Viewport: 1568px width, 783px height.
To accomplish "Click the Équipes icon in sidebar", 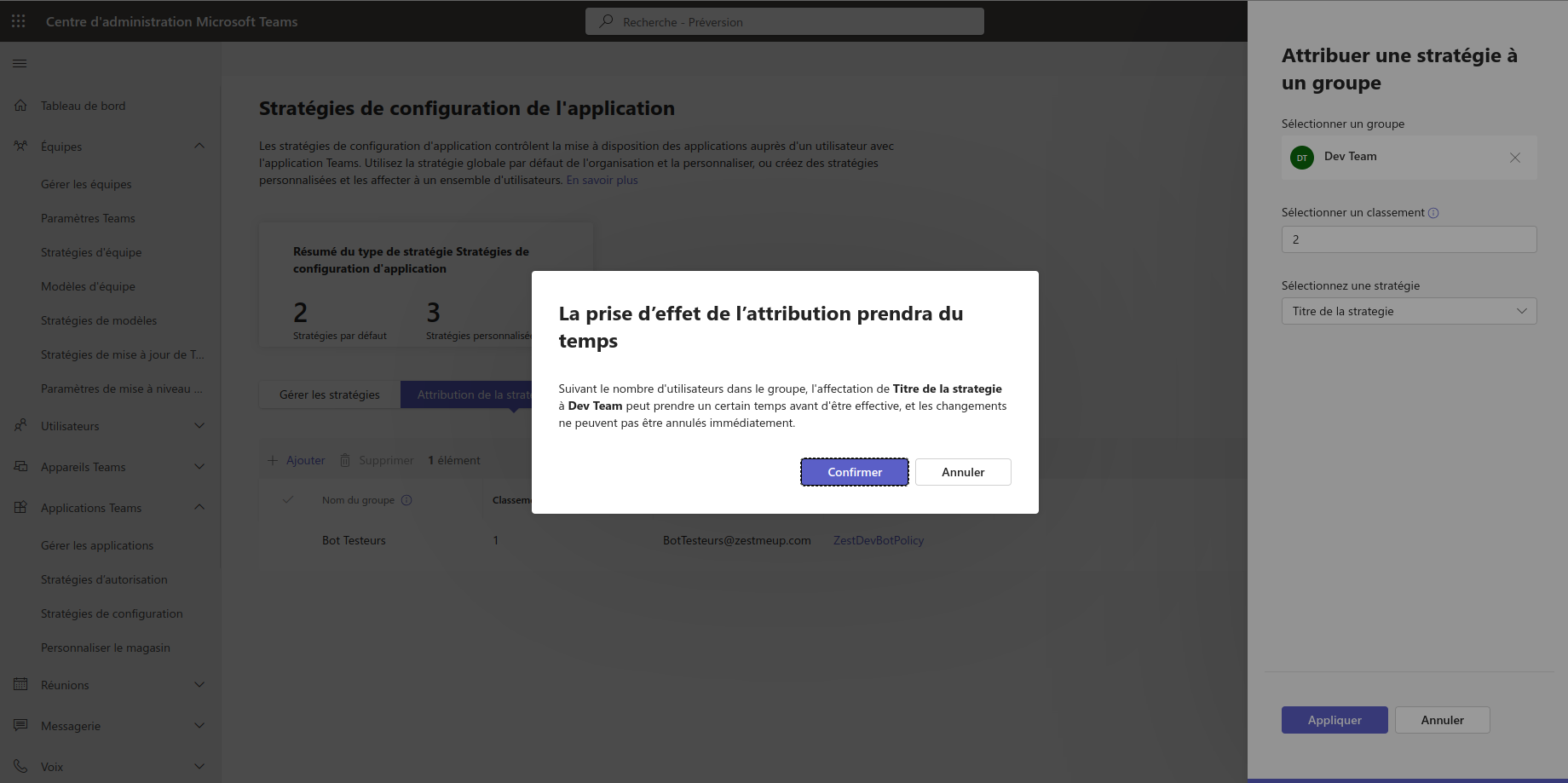I will [x=20, y=147].
